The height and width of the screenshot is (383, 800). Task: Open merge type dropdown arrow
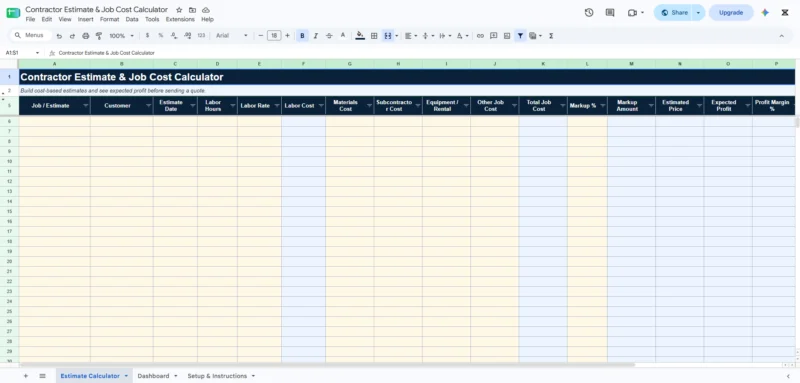tap(396, 36)
